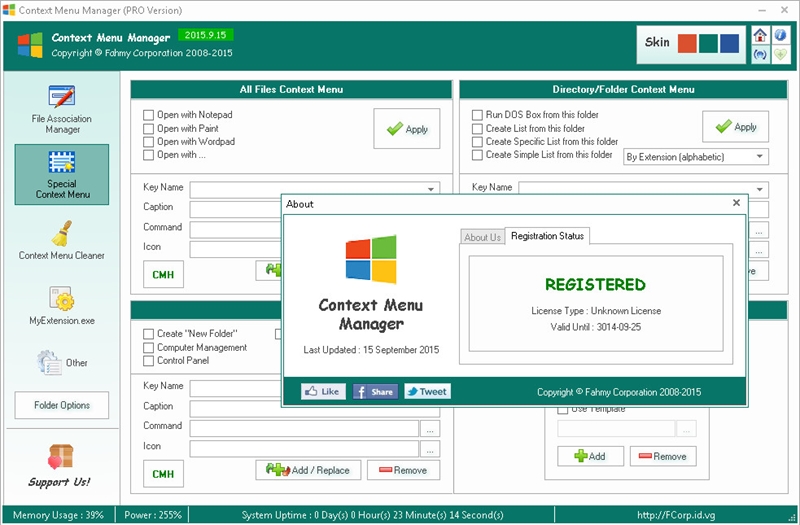Open the Other section
Viewport: 800px width, 525px height.
pyautogui.click(x=62, y=362)
